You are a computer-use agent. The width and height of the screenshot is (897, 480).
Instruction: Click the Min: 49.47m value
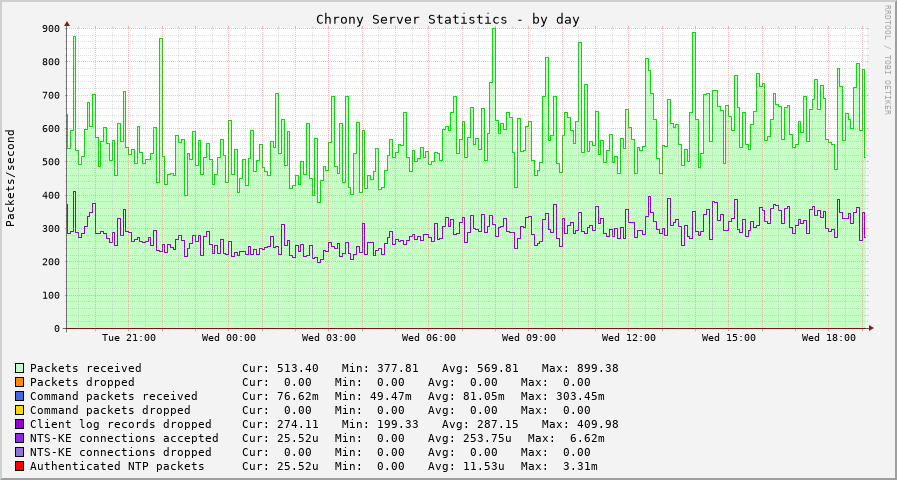point(373,396)
